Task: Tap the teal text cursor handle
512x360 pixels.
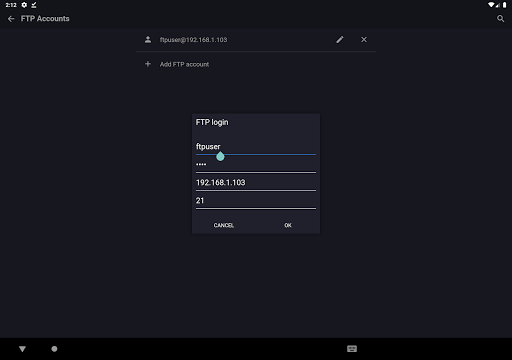Action: pyautogui.click(x=220, y=156)
